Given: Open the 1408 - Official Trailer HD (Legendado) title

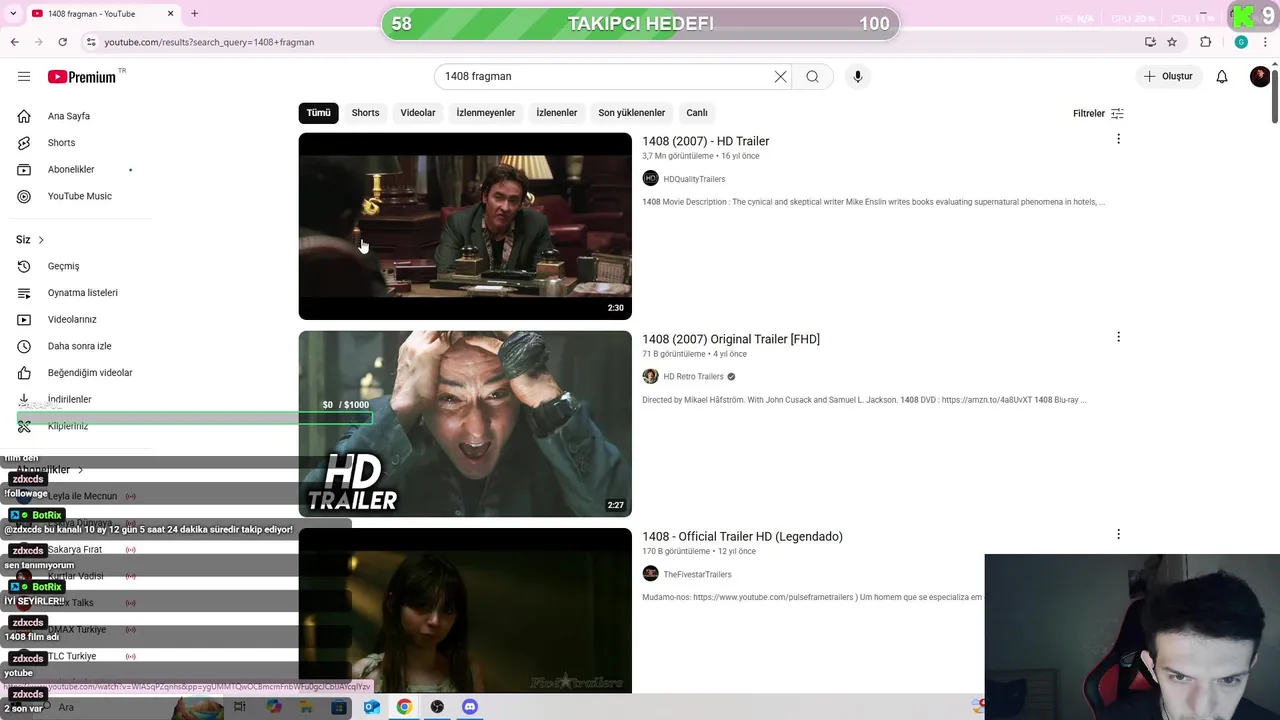Looking at the screenshot, I should pos(742,537).
